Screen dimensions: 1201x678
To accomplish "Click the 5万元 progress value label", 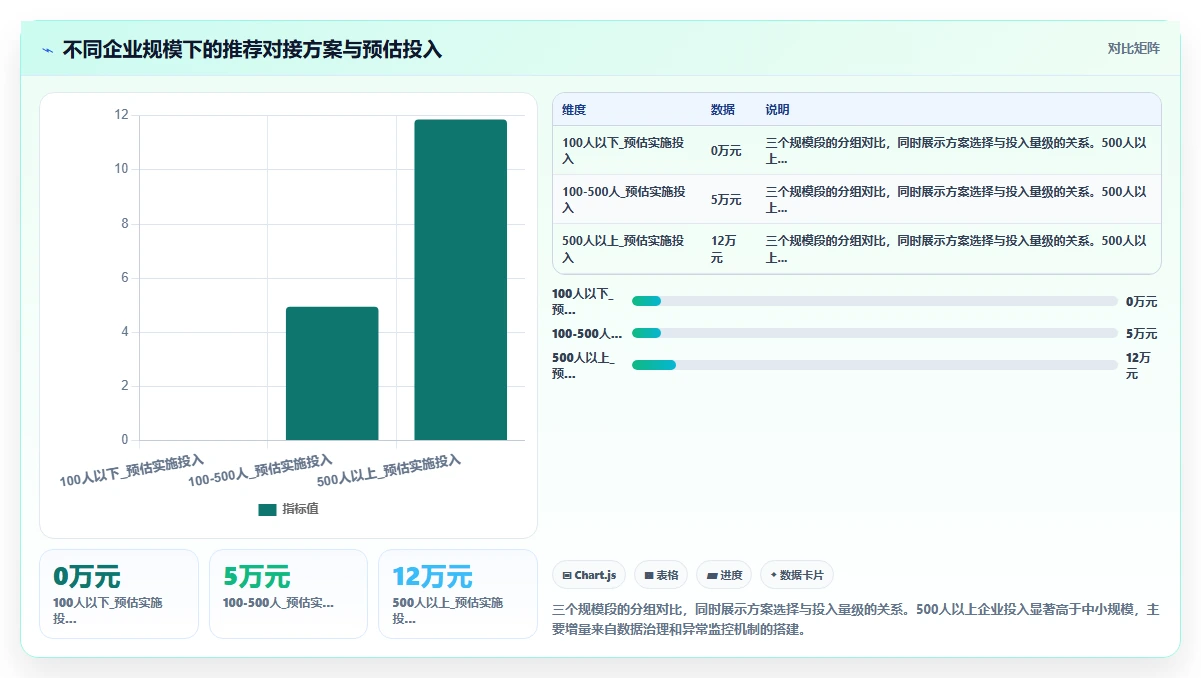I will (1141, 333).
